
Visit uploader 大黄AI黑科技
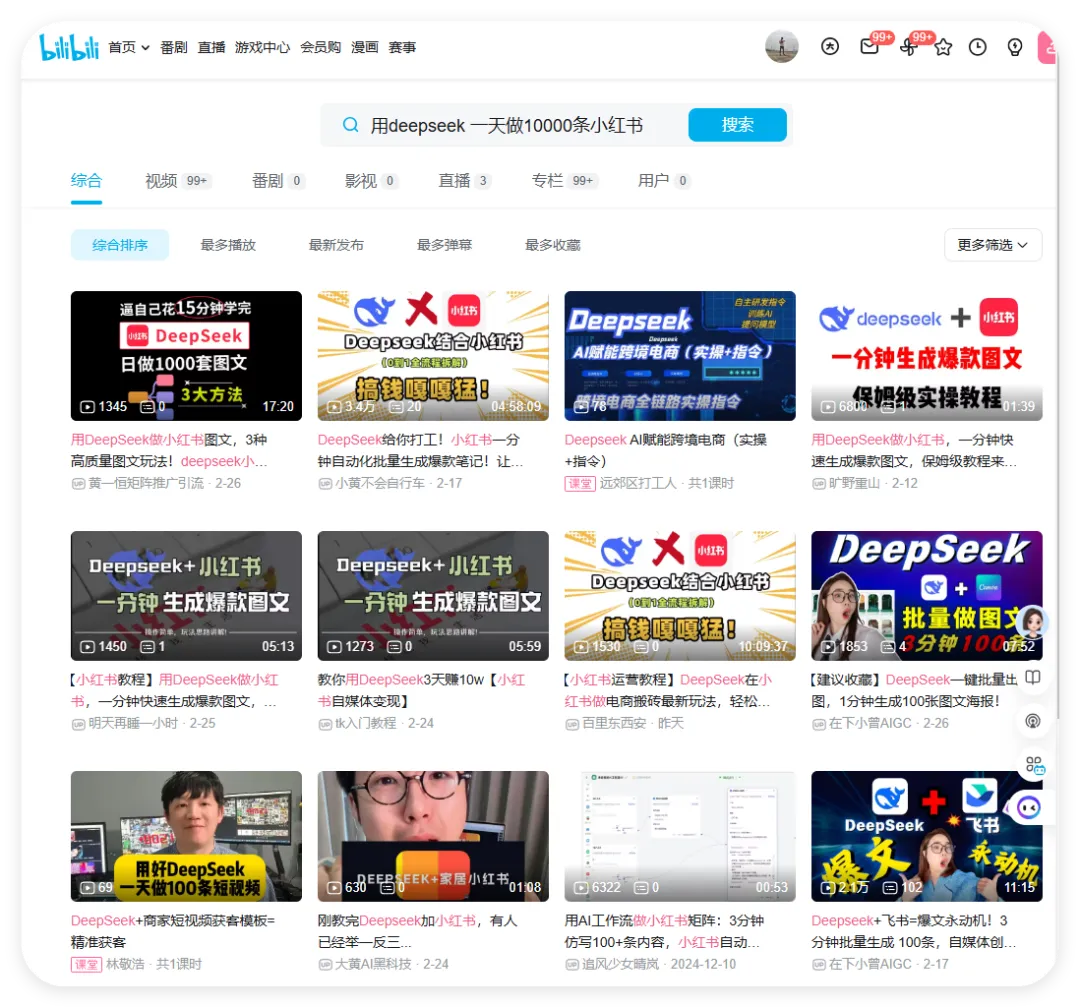tap(373, 964)
